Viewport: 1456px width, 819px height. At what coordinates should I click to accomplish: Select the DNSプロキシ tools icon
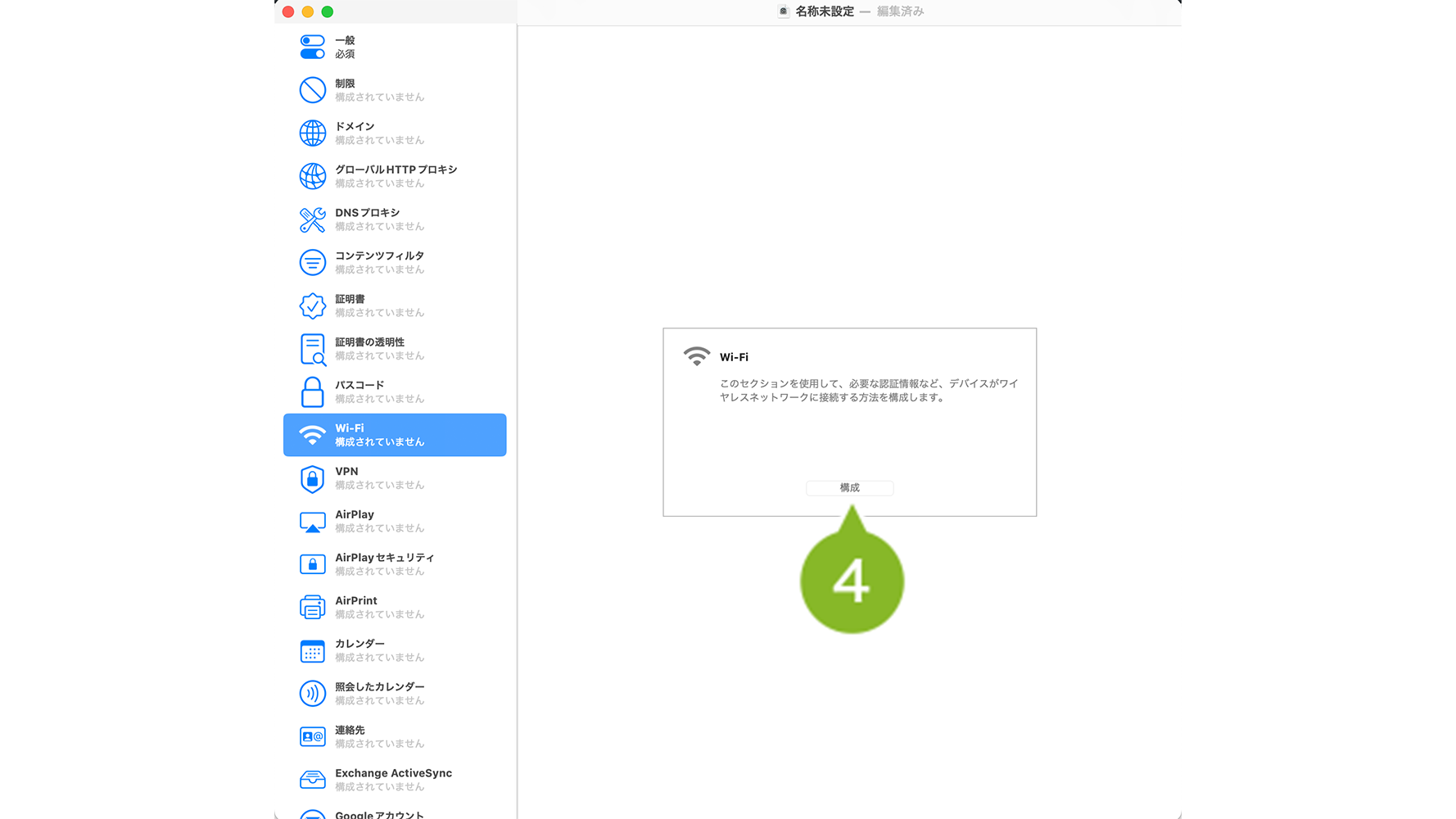click(312, 219)
